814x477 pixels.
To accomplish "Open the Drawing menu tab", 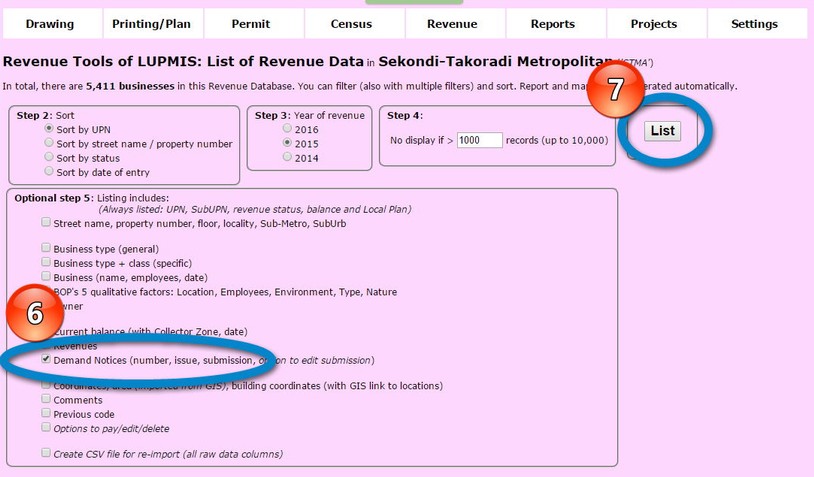I will pyautogui.click(x=52, y=24).
